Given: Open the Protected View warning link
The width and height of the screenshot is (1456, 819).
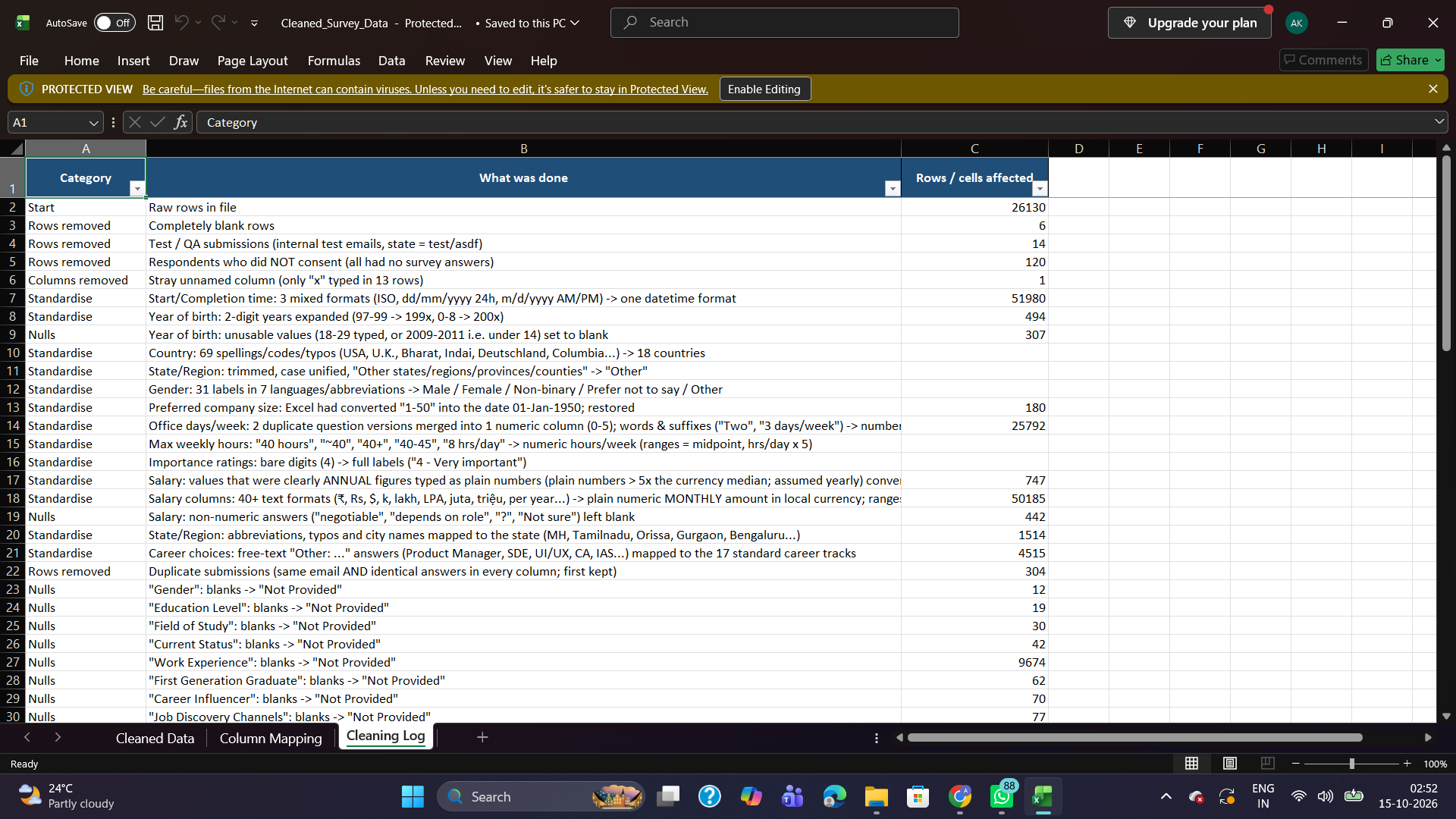Looking at the screenshot, I should [425, 89].
